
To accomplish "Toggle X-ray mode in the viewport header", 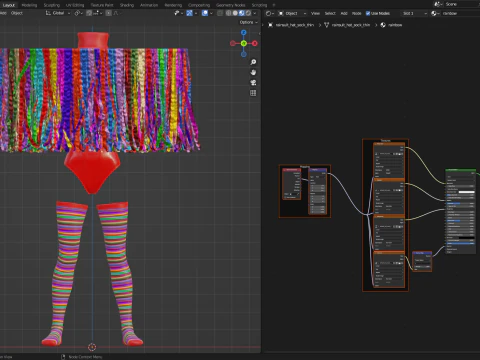I will pos(220,13).
